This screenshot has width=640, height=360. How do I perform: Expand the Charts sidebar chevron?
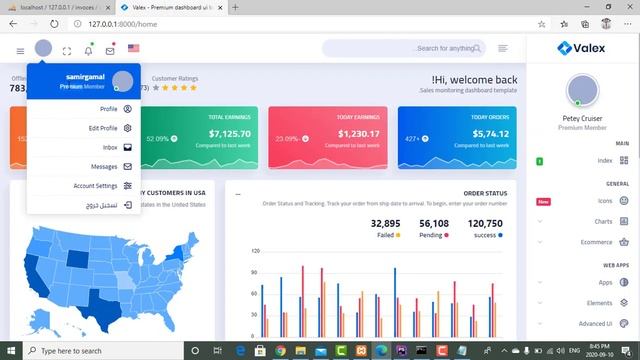pyautogui.click(x=540, y=222)
